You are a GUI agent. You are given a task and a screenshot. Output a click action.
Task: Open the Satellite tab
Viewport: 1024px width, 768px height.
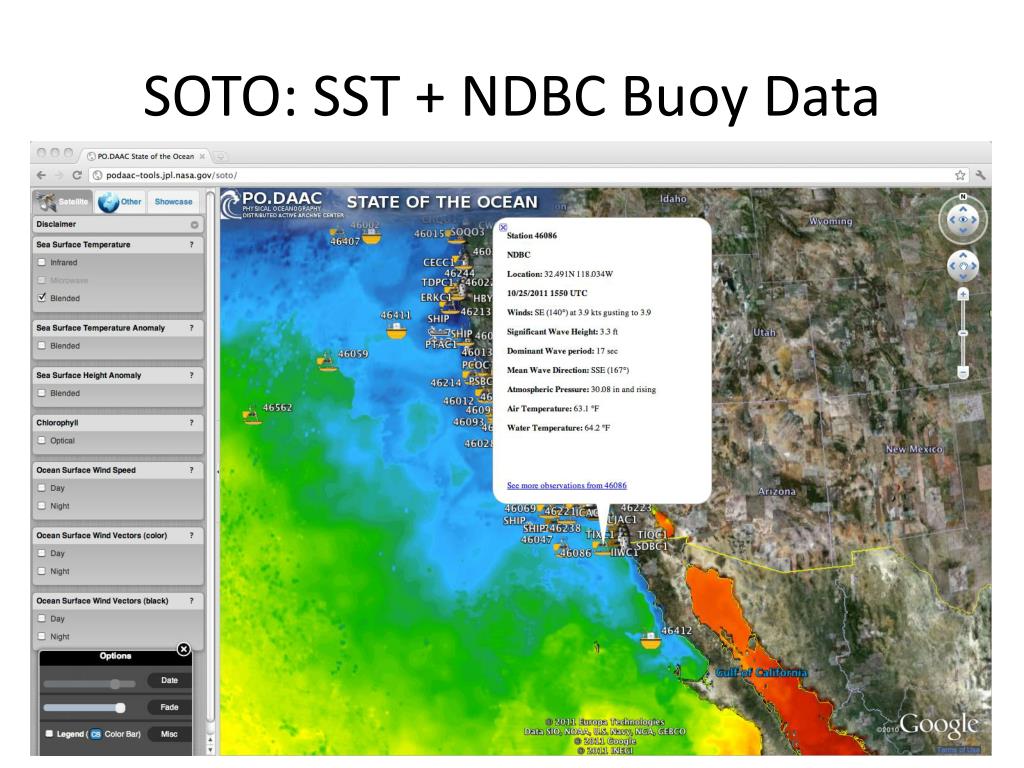tap(63, 202)
